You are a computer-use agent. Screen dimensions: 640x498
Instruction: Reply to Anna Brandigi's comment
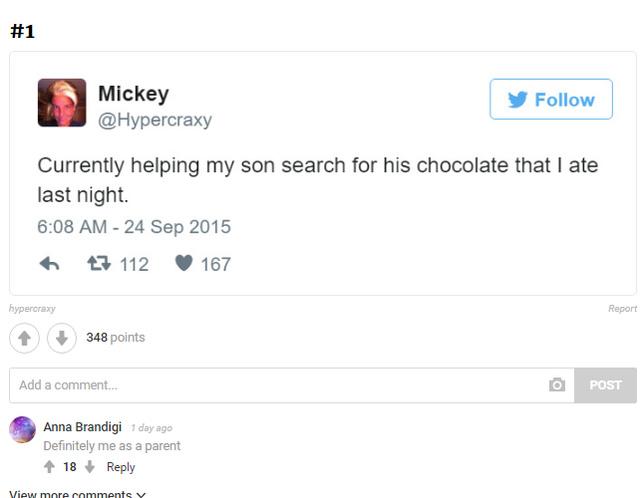tap(121, 467)
